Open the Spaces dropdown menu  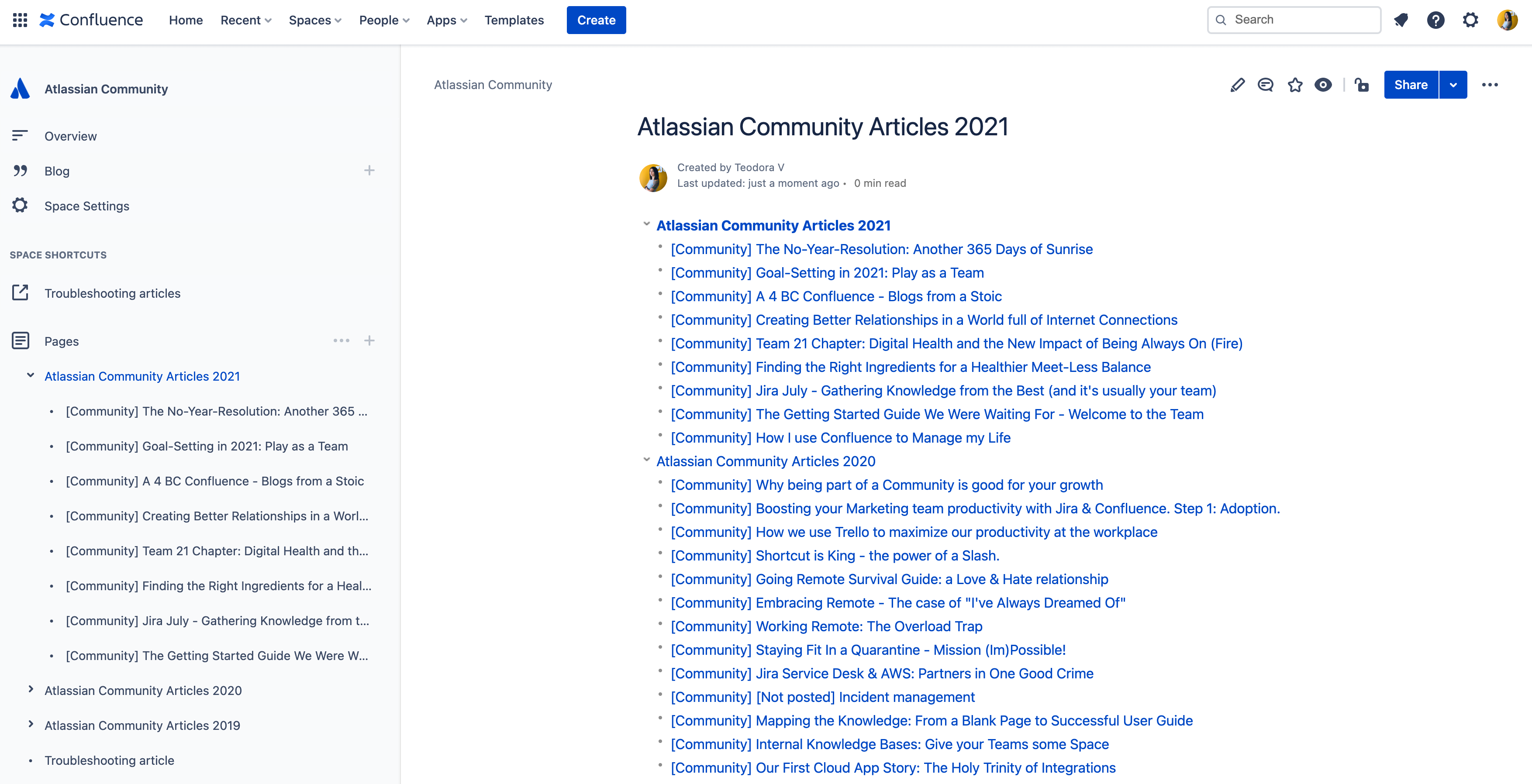coord(314,20)
